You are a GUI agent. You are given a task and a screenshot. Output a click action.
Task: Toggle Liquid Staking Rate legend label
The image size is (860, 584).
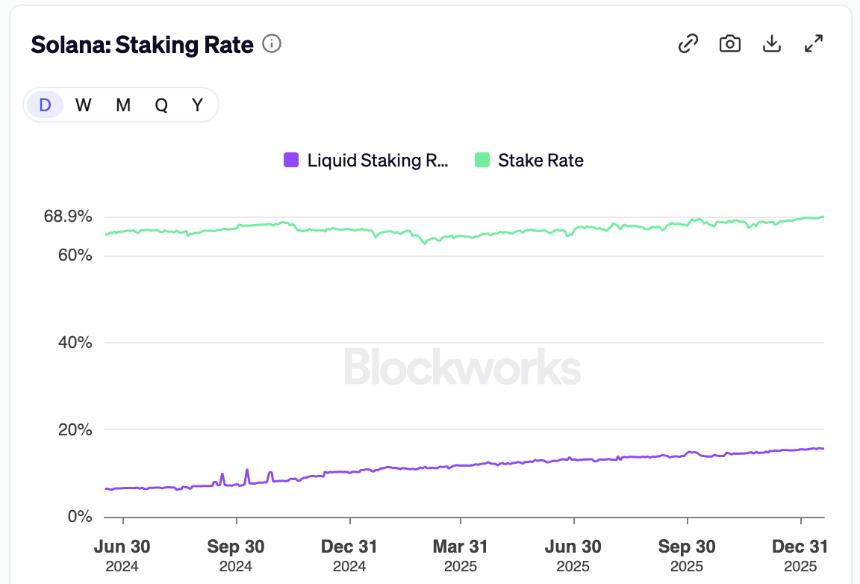(377, 160)
